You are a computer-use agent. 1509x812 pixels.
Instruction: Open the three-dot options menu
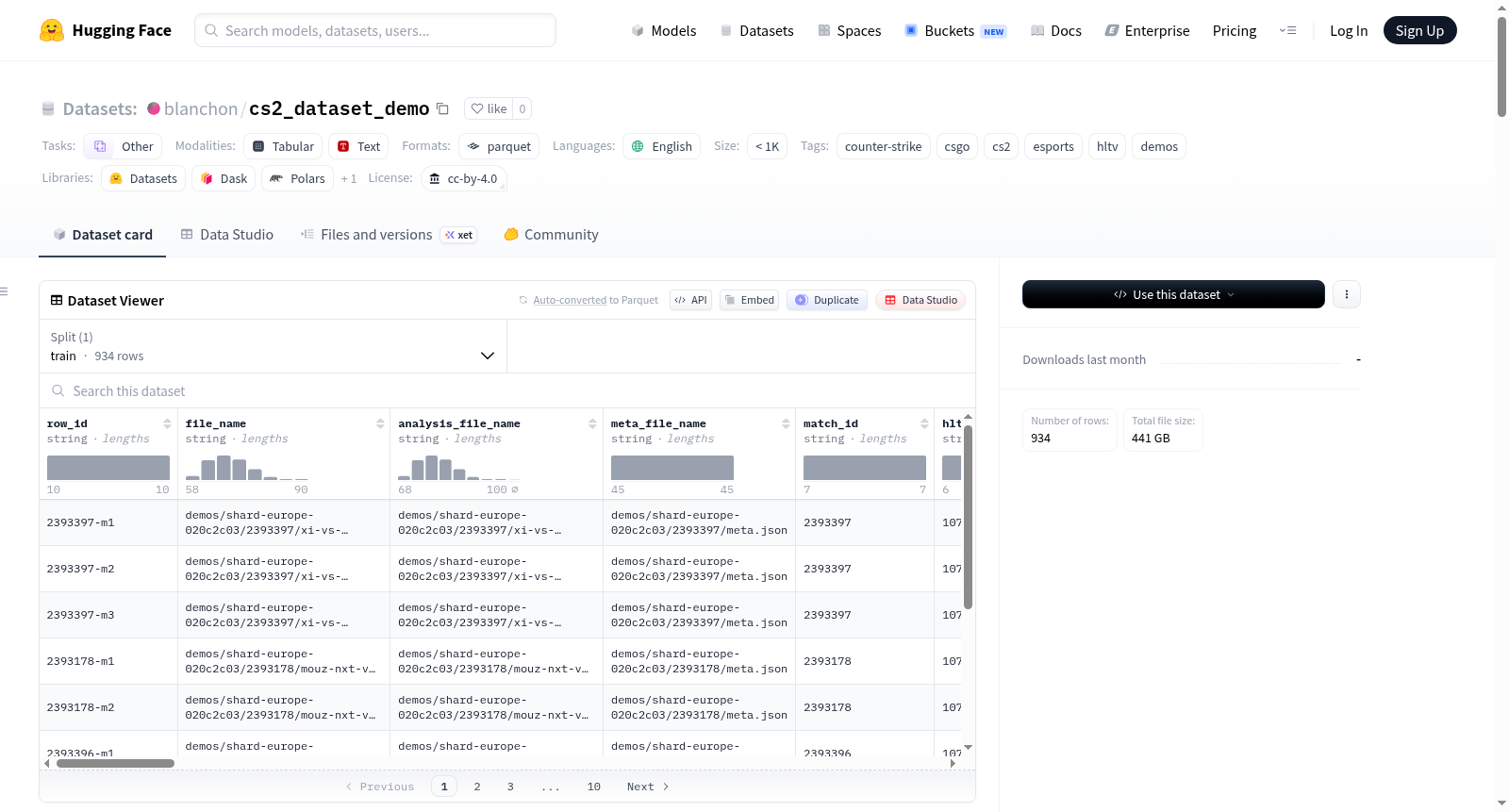tap(1346, 294)
